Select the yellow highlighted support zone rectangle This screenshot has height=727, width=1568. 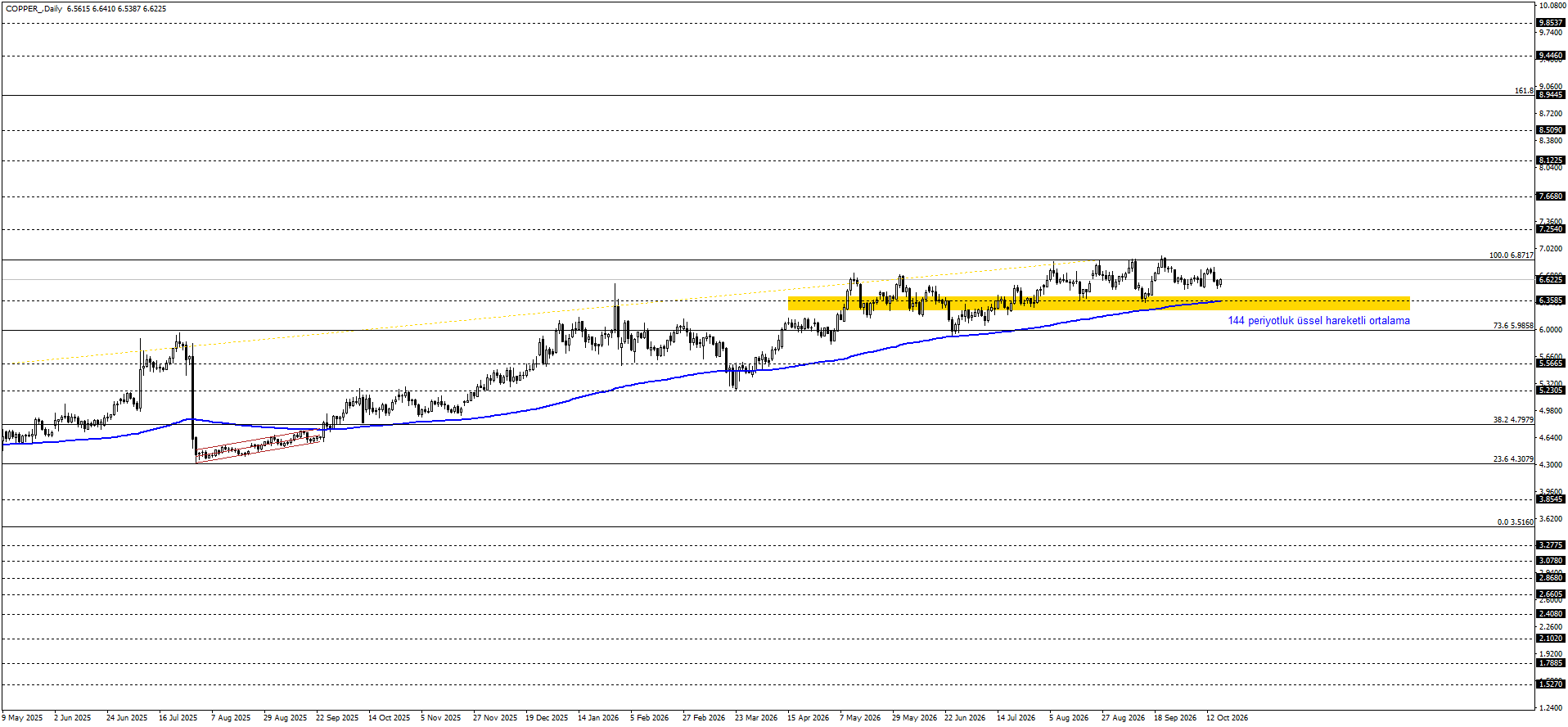[1098, 304]
